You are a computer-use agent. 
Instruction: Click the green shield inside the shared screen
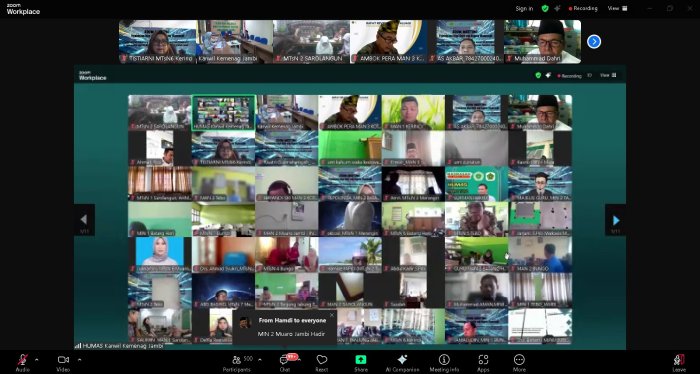[538, 75]
